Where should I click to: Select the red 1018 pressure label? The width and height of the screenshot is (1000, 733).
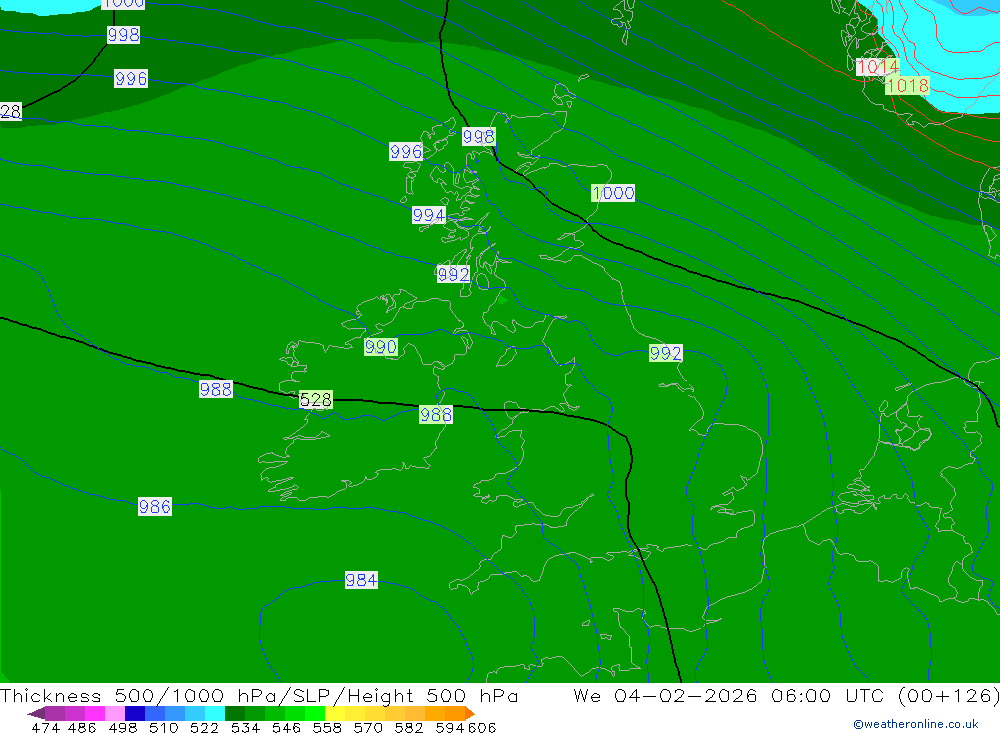907,85
